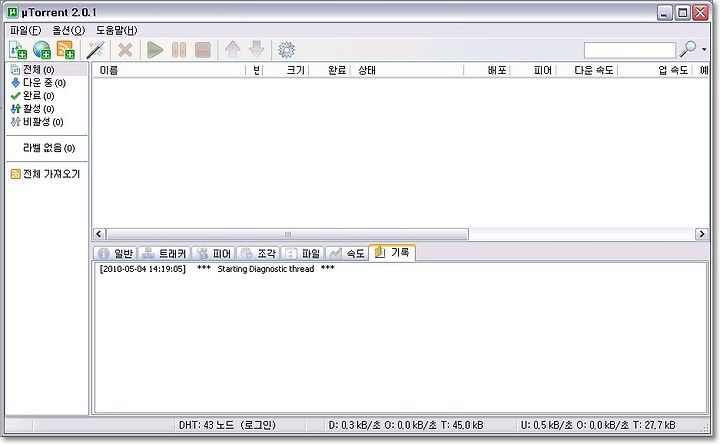
Task: Switch to the 피어 tab
Action: 214,253
